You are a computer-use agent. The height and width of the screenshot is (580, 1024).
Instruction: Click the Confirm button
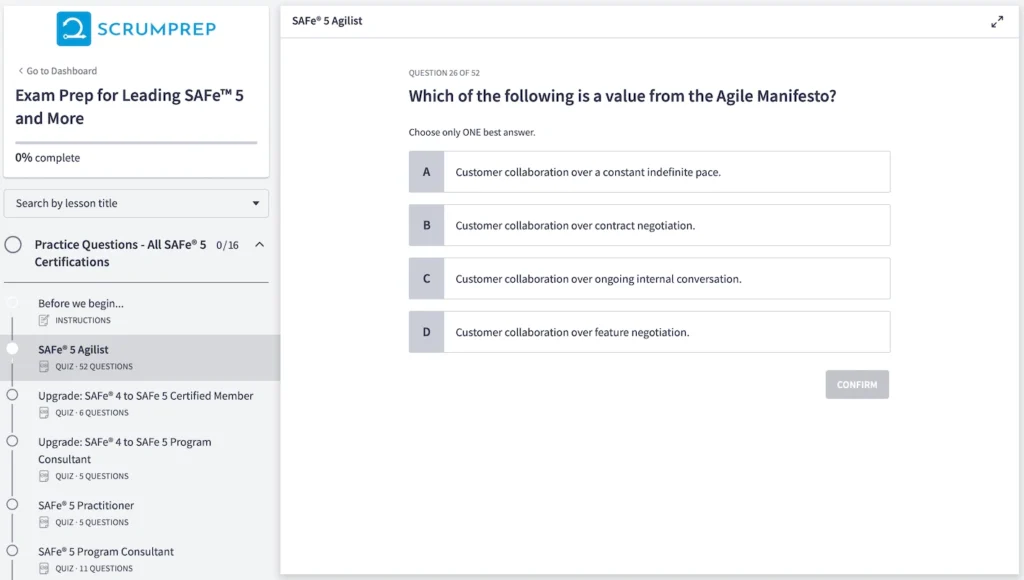pos(856,384)
